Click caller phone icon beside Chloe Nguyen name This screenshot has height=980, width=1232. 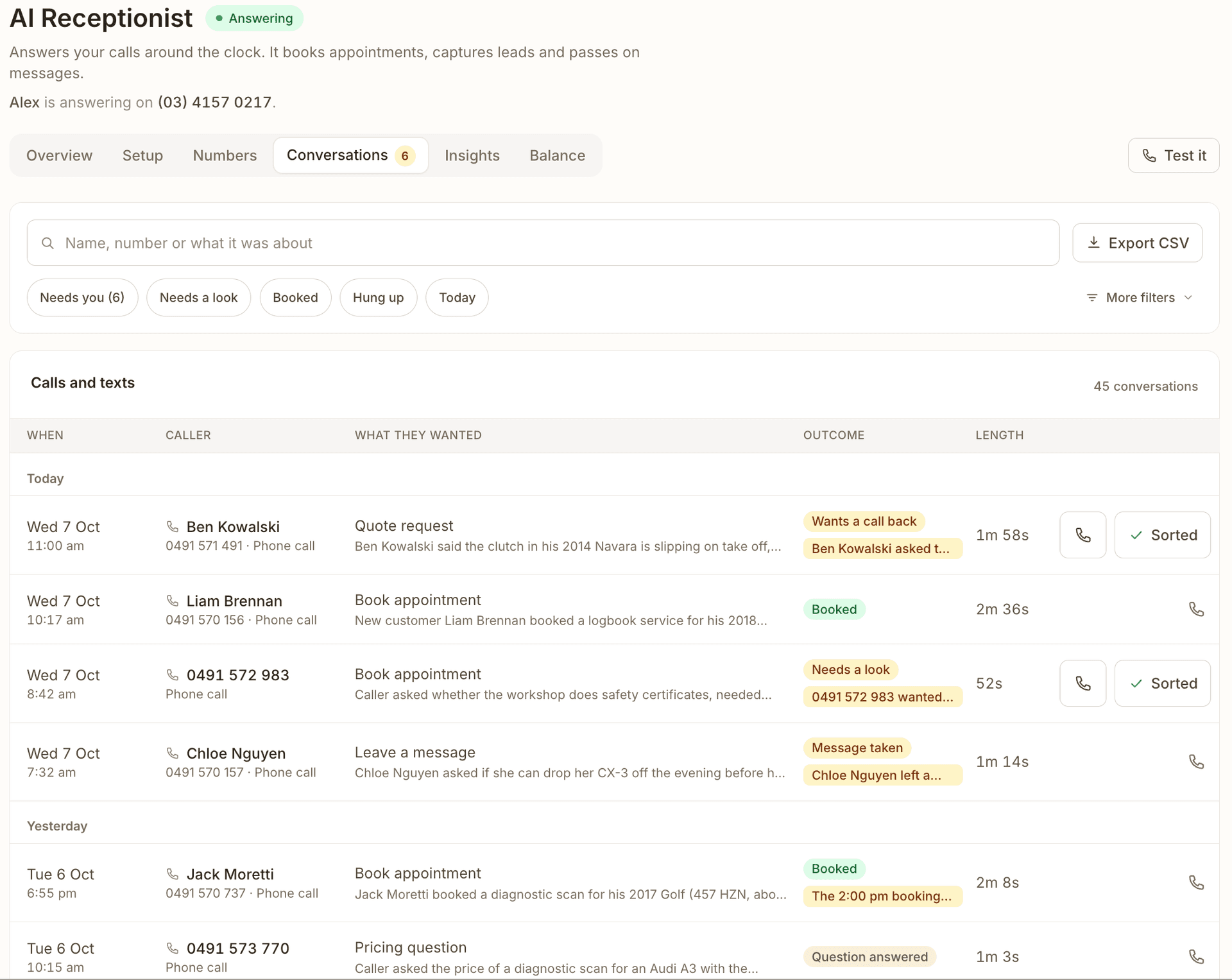coord(173,753)
